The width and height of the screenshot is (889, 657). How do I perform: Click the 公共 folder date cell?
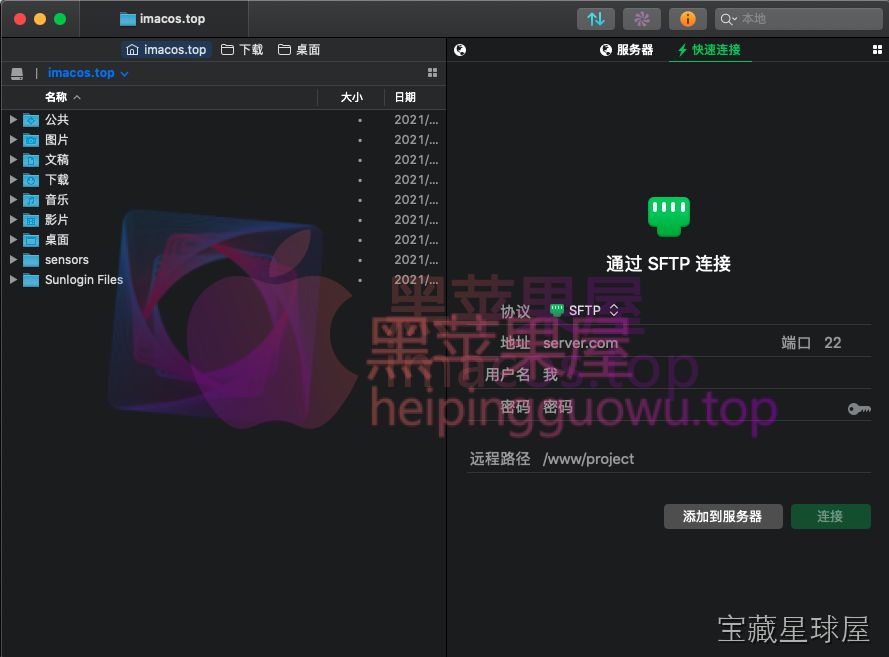[x=416, y=120]
